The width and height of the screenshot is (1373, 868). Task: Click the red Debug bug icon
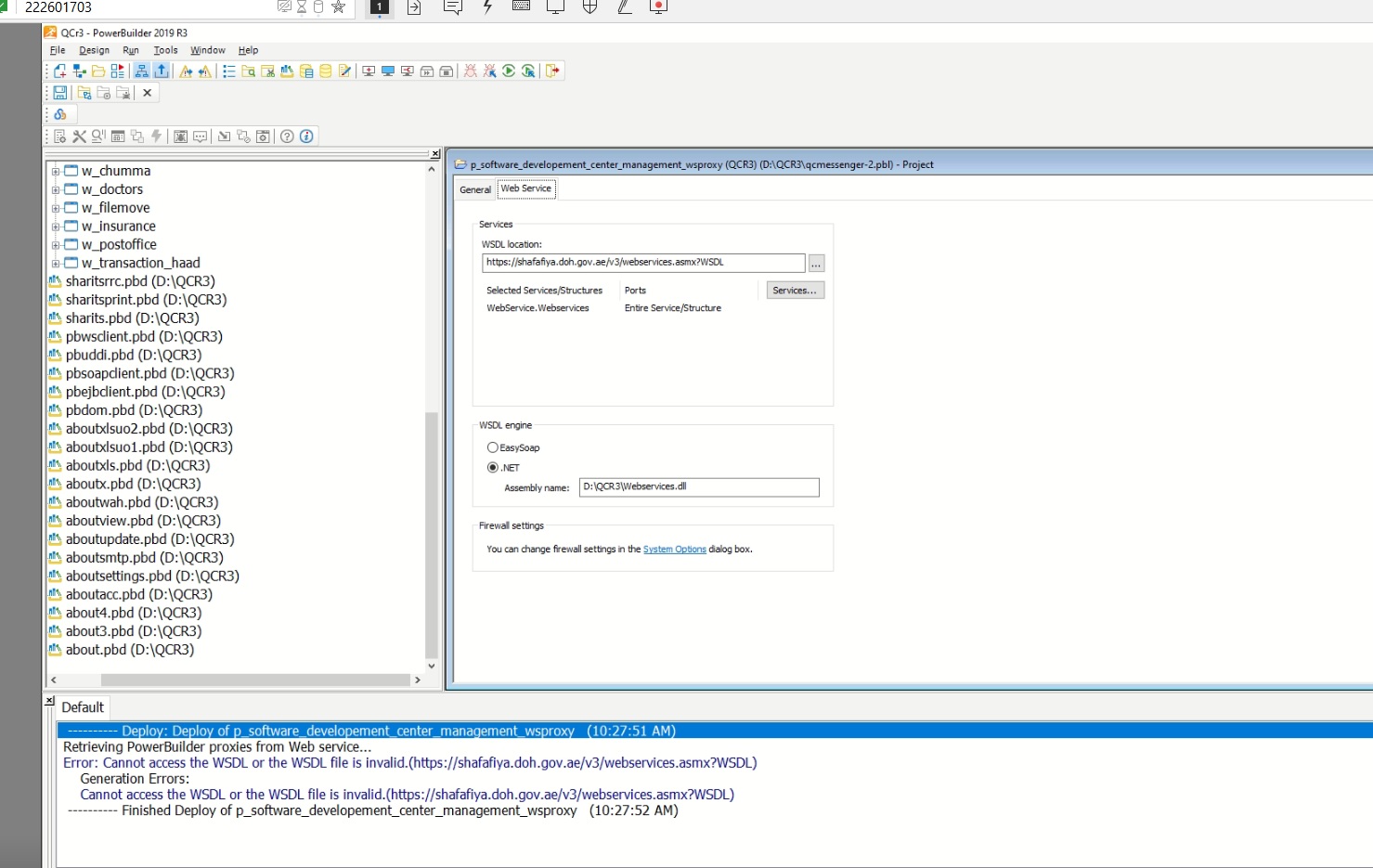point(471,71)
